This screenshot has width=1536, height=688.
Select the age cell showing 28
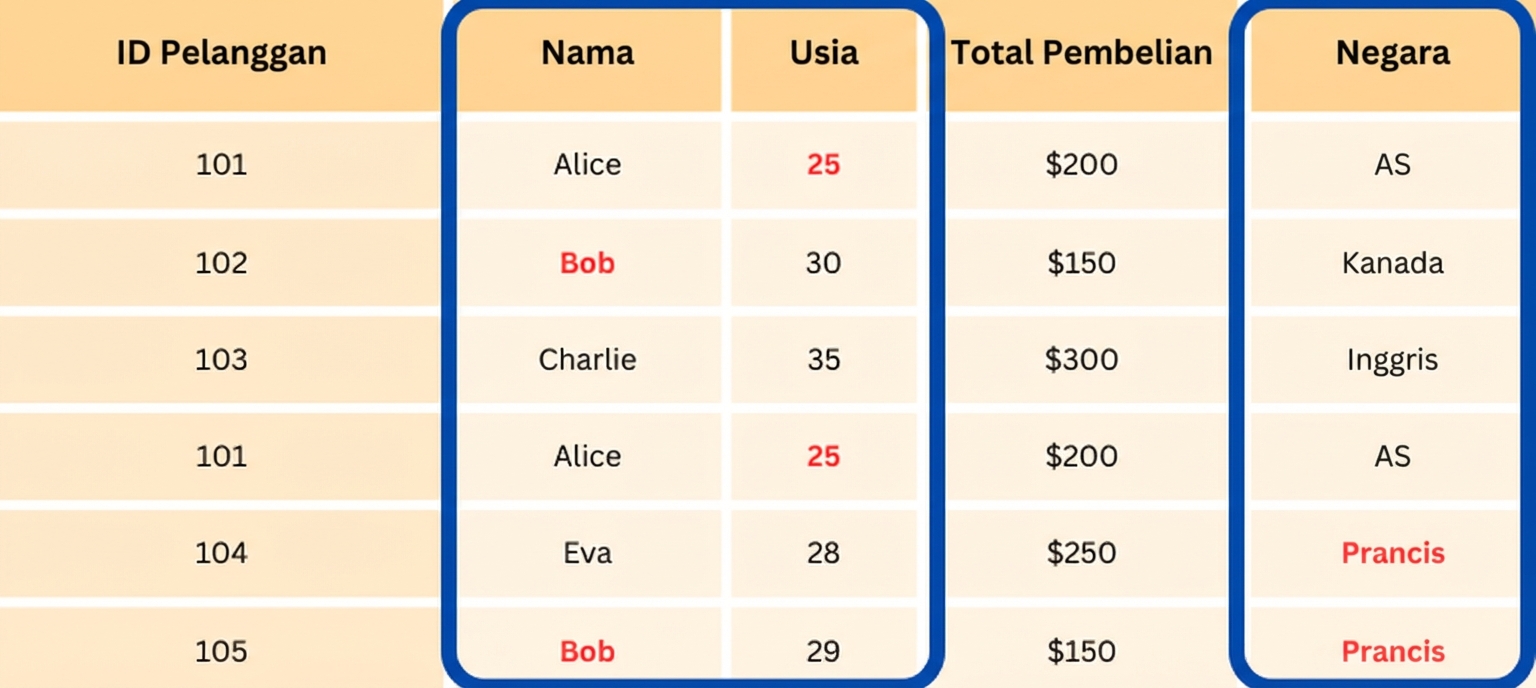click(824, 553)
